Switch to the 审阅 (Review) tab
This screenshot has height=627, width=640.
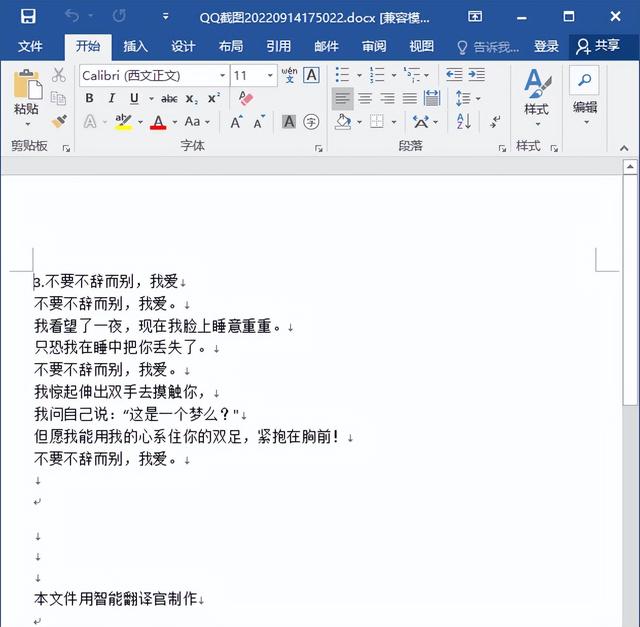click(374, 47)
